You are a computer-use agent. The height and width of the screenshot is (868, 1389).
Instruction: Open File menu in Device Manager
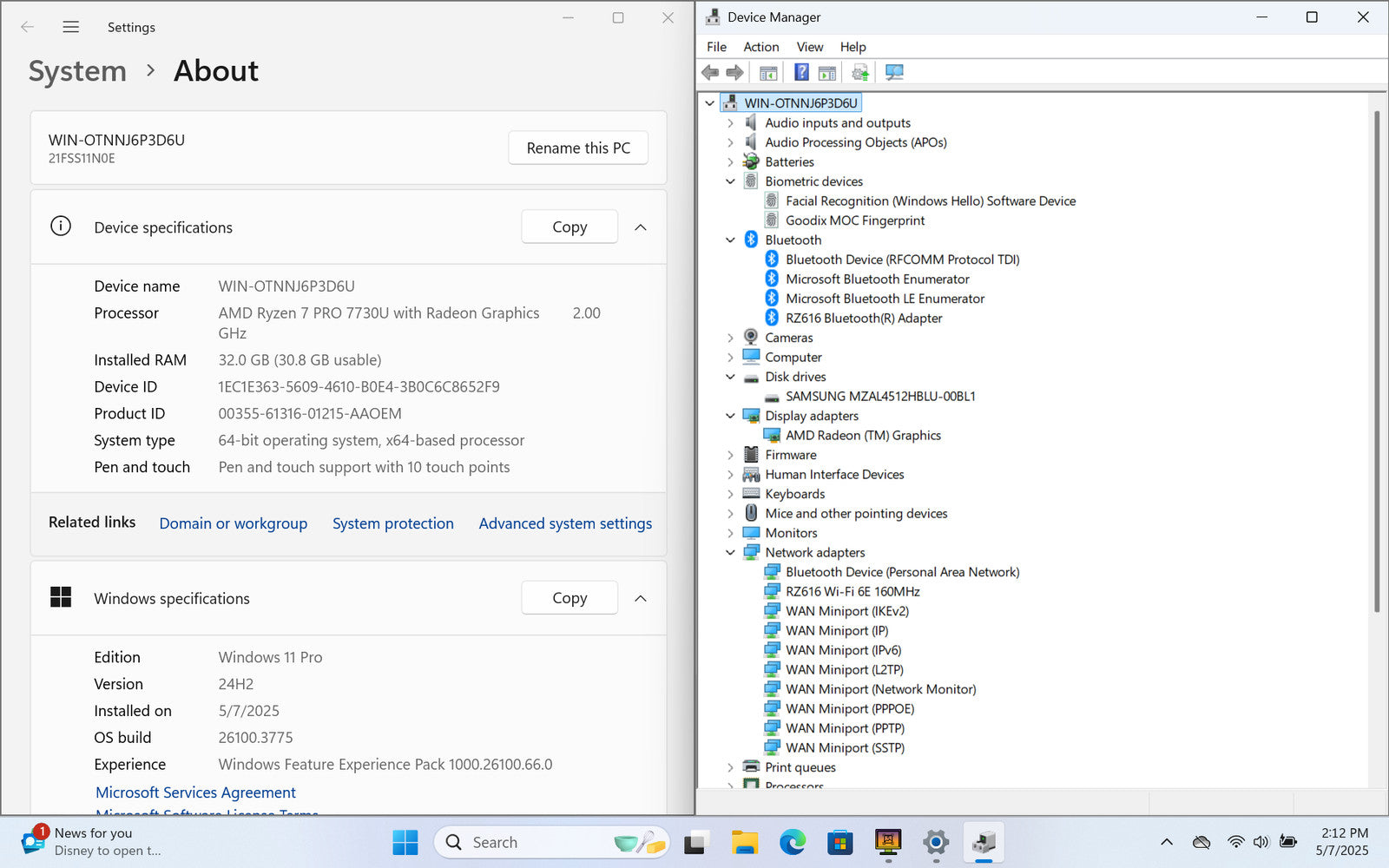coord(716,47)
